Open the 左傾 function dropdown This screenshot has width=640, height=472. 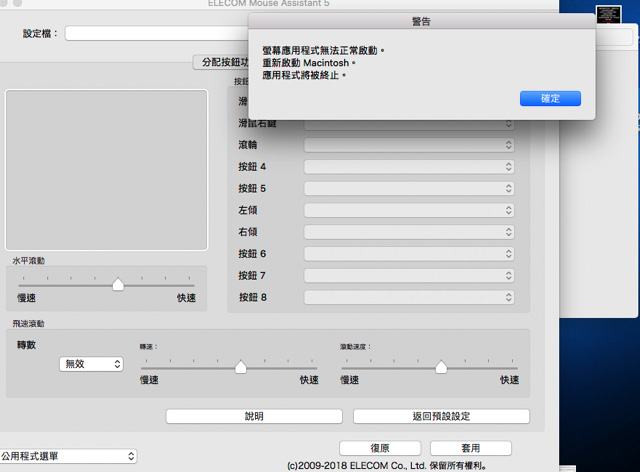pos(409,210)
